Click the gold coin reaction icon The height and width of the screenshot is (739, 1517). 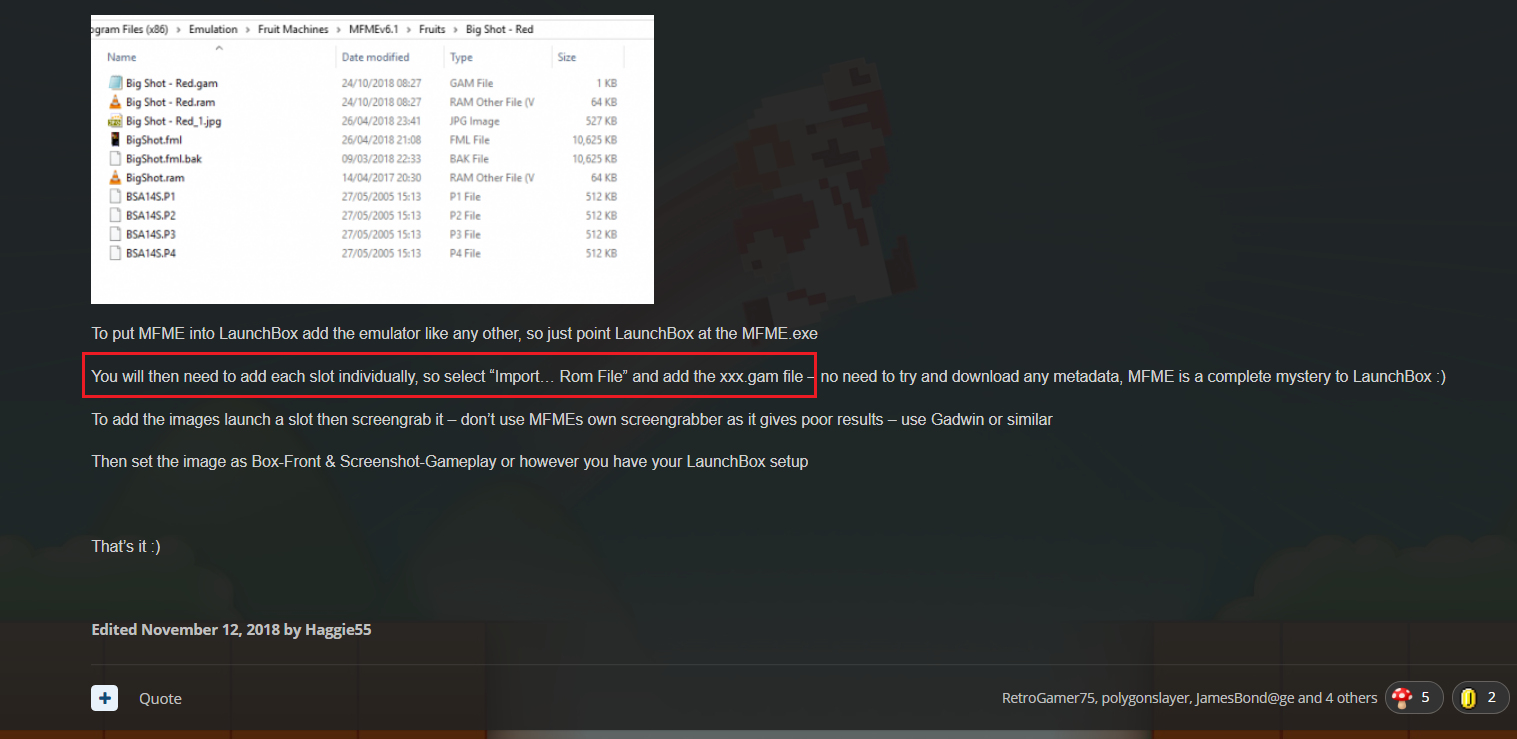tap(1469, 698)
